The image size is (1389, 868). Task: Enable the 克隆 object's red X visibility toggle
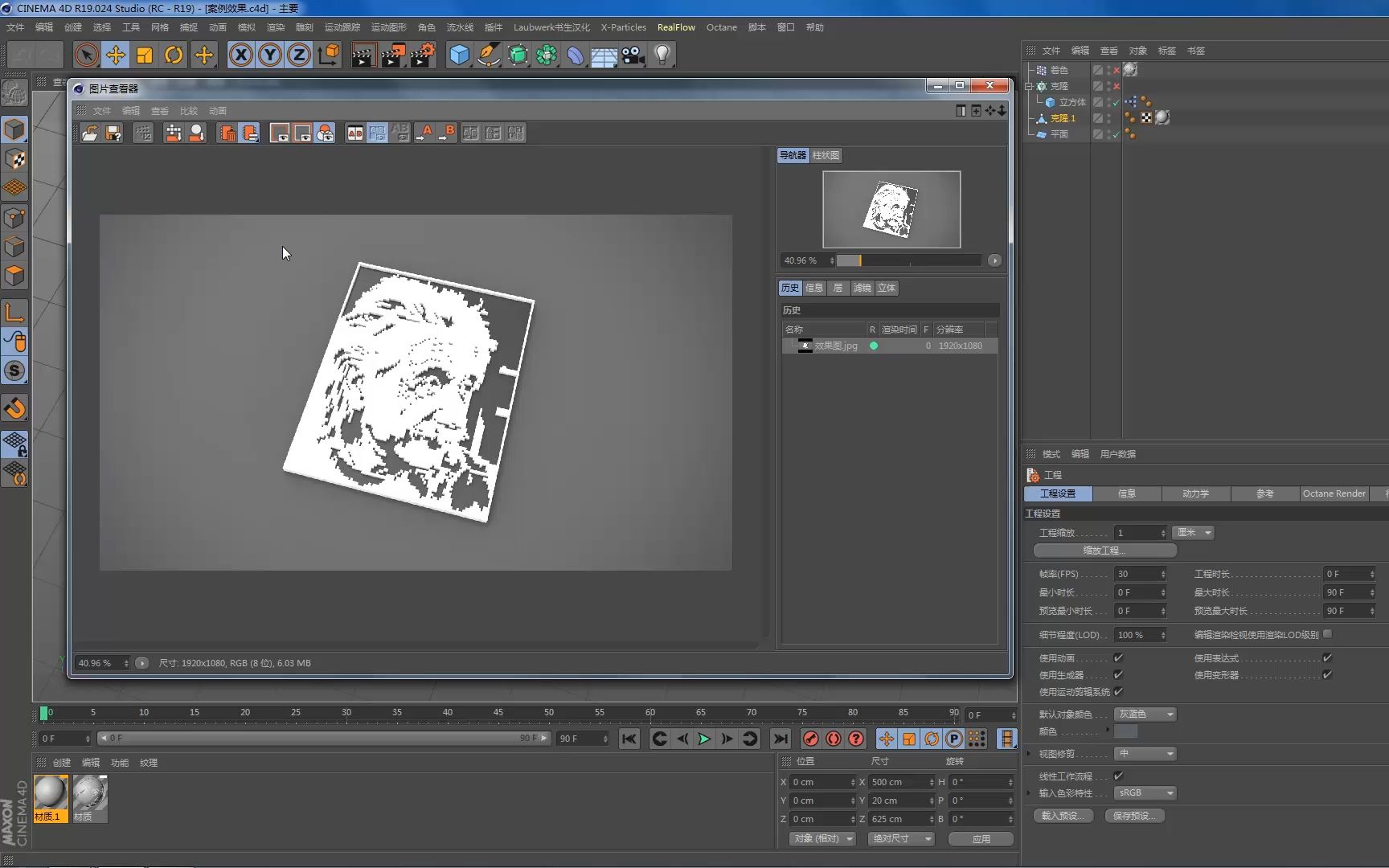pyautogui.click(x=1117, y=86)
